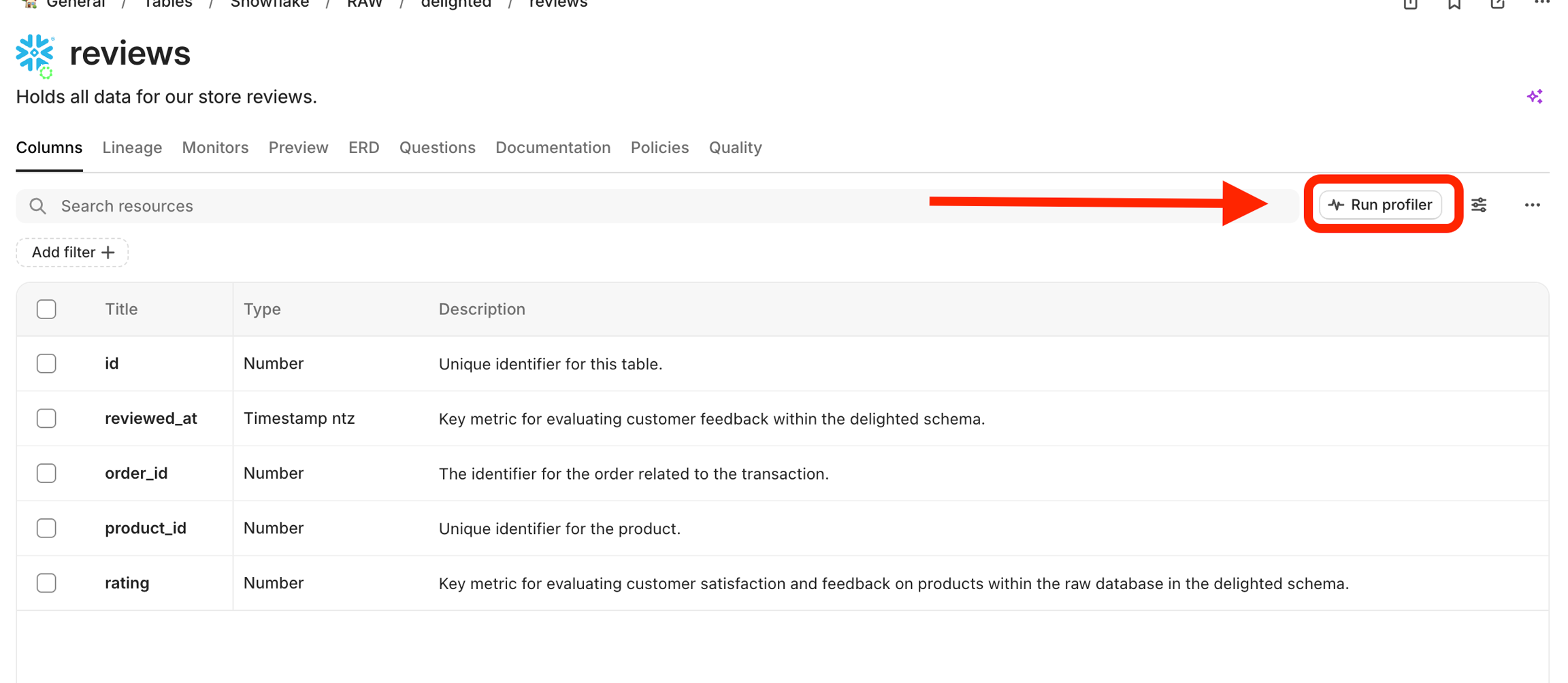Go to the Monitors tab
Screen dimensions: 1568x683
click(x=215, y=148)
